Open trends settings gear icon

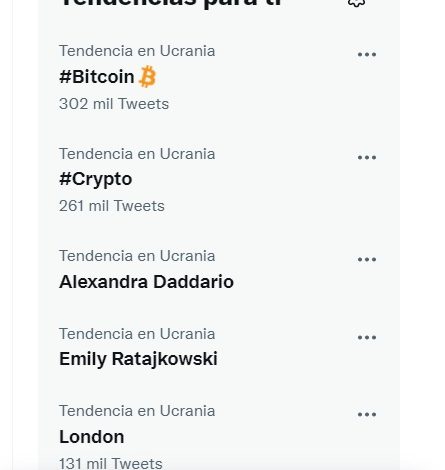(356, 3)
